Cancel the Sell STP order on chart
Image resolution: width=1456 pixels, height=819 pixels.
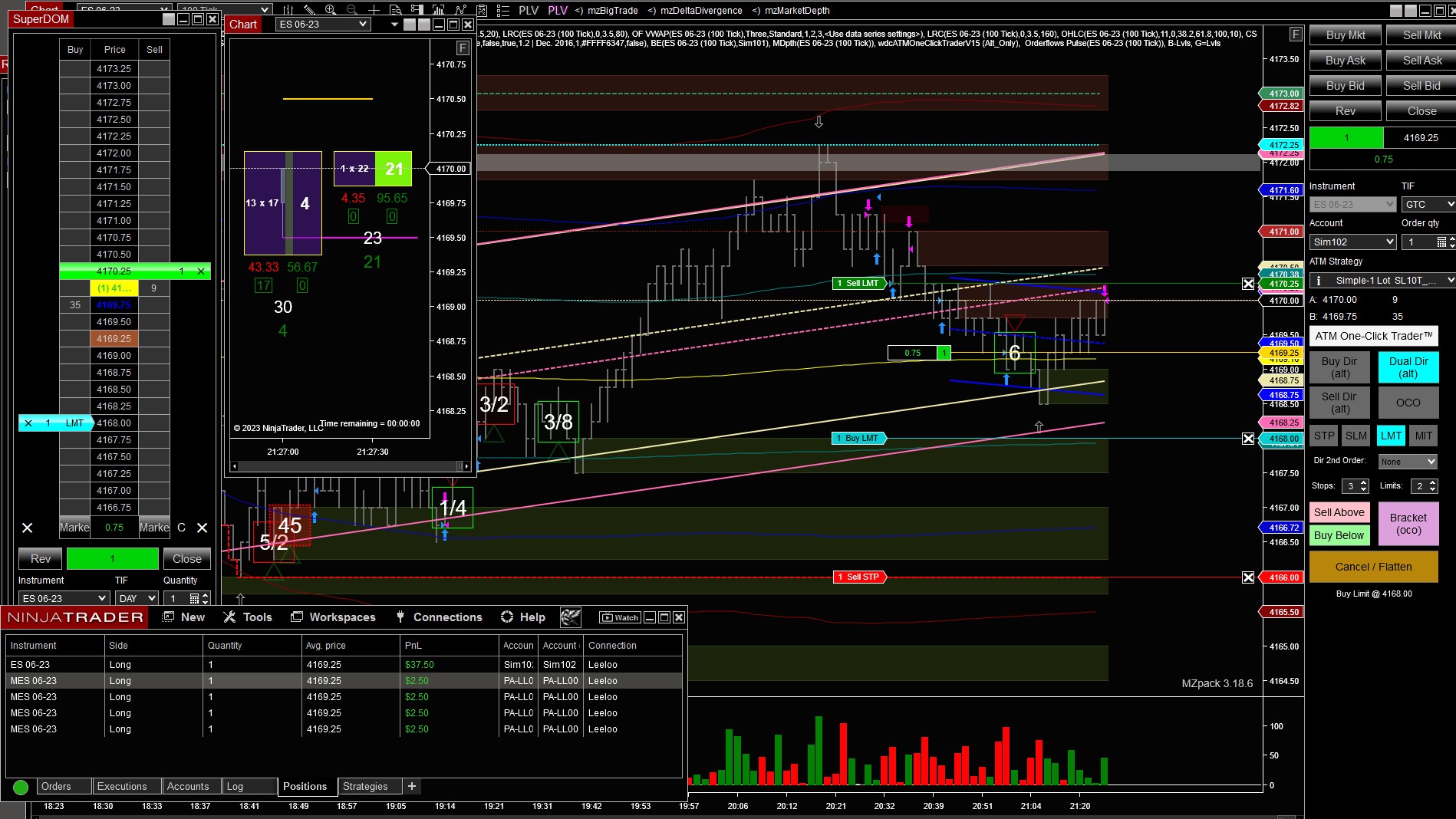(1248, 577)
